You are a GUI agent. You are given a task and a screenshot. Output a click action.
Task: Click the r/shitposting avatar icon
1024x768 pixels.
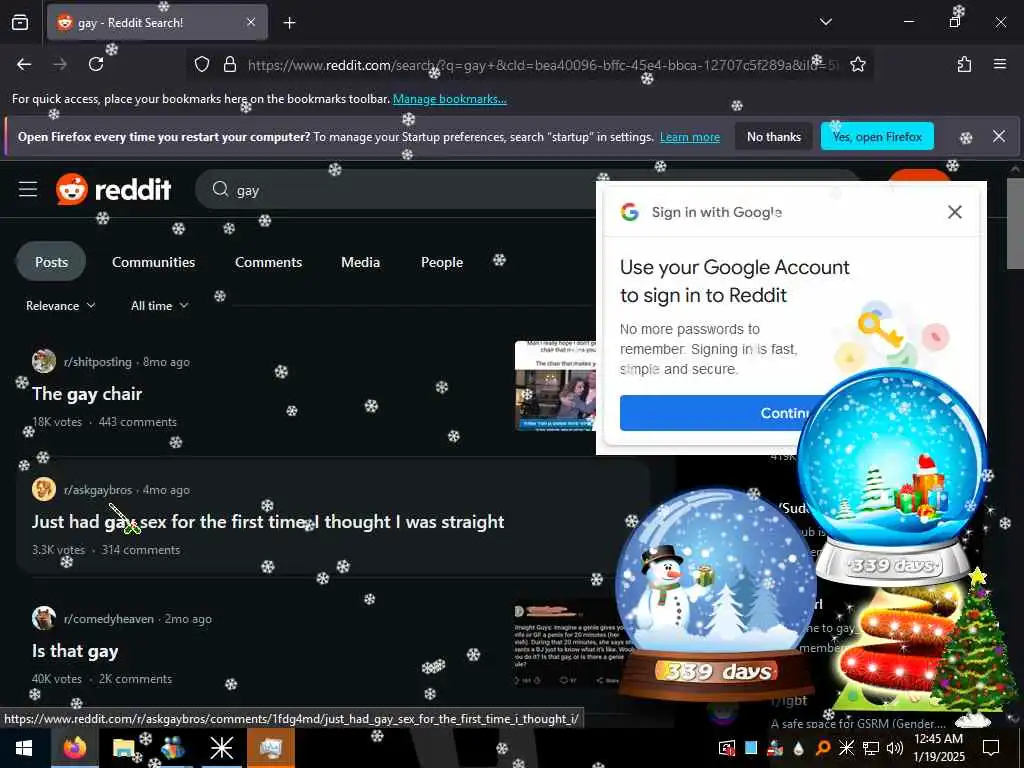[x=44, y=361]
